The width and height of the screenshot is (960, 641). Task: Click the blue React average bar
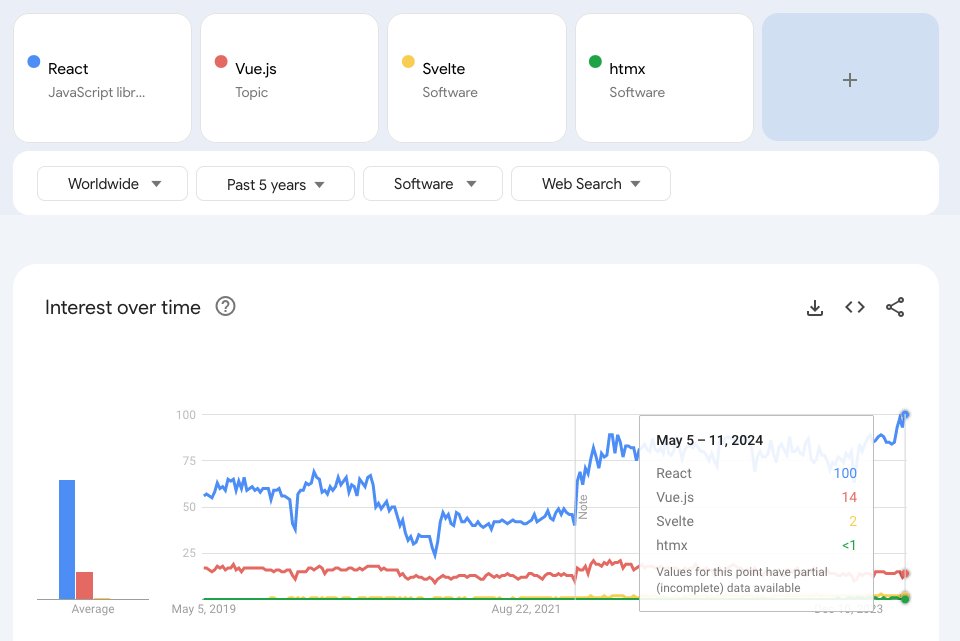(x=67, y=539)
